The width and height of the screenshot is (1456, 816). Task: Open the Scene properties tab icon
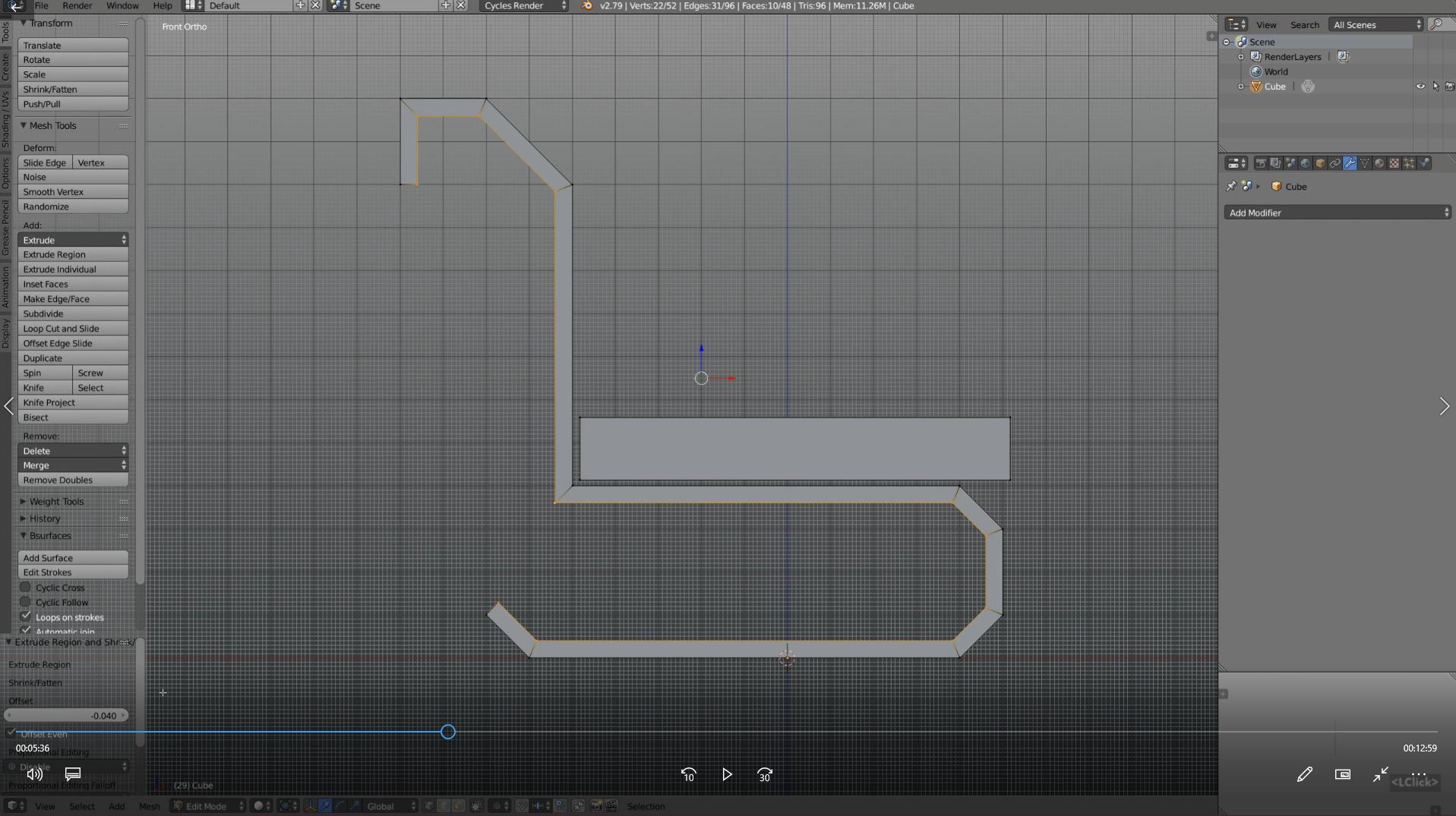pos(1290,163)
